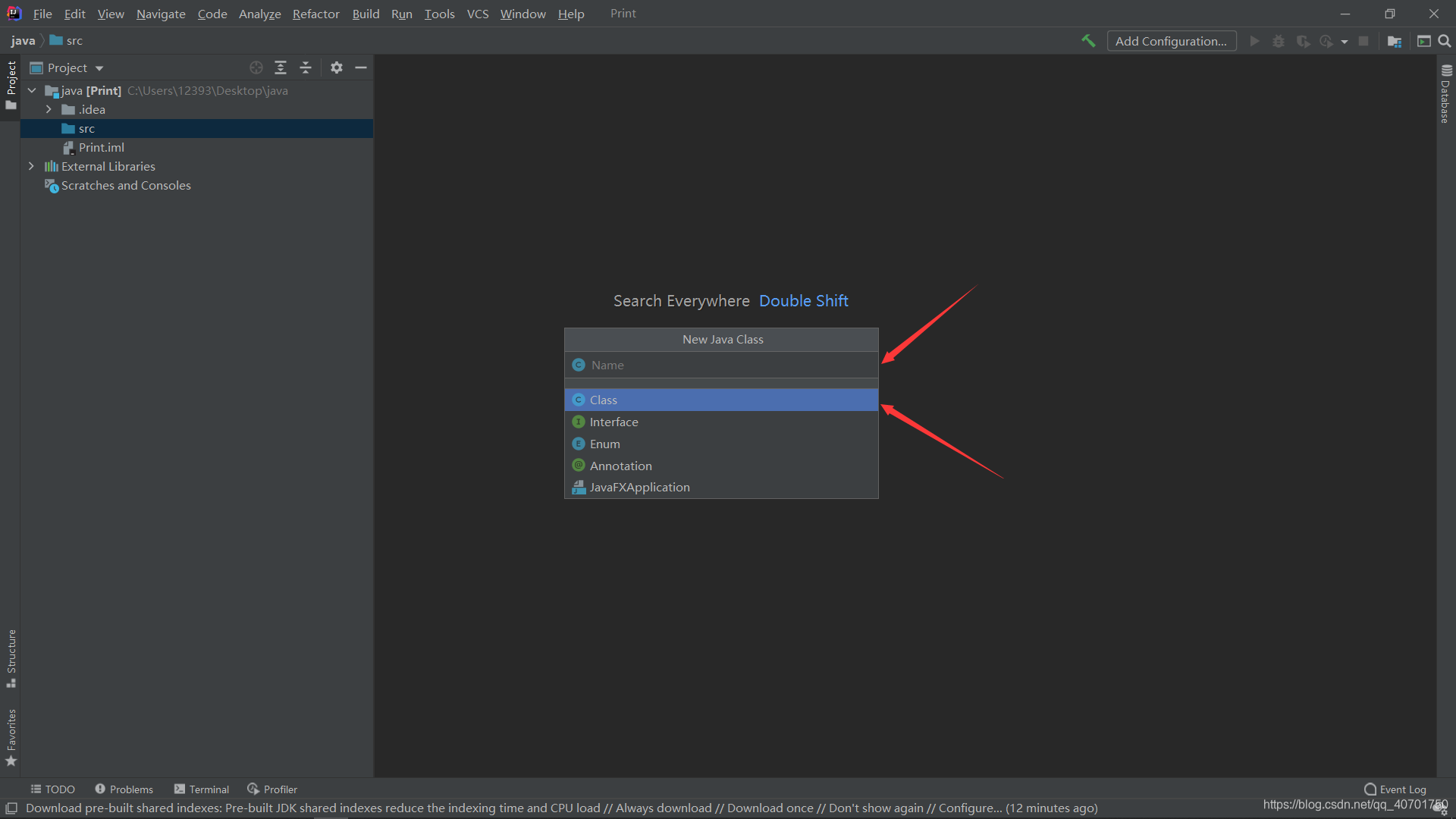Open the Terminal tab at the bottom
The width and height of the screenshot is (1456, 819).
202,789
